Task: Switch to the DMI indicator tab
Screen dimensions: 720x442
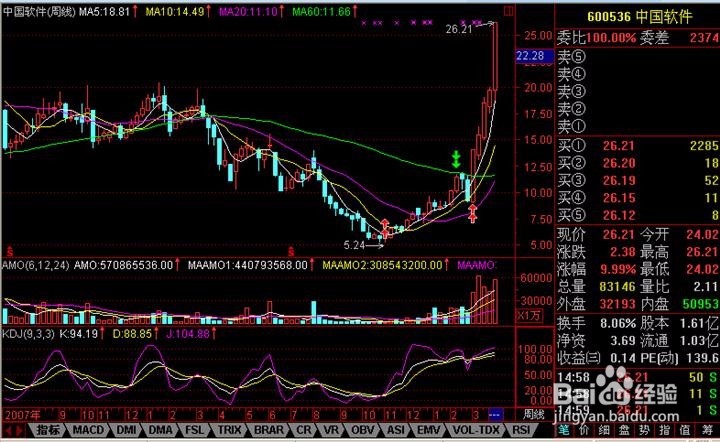Action: point(126,430)
